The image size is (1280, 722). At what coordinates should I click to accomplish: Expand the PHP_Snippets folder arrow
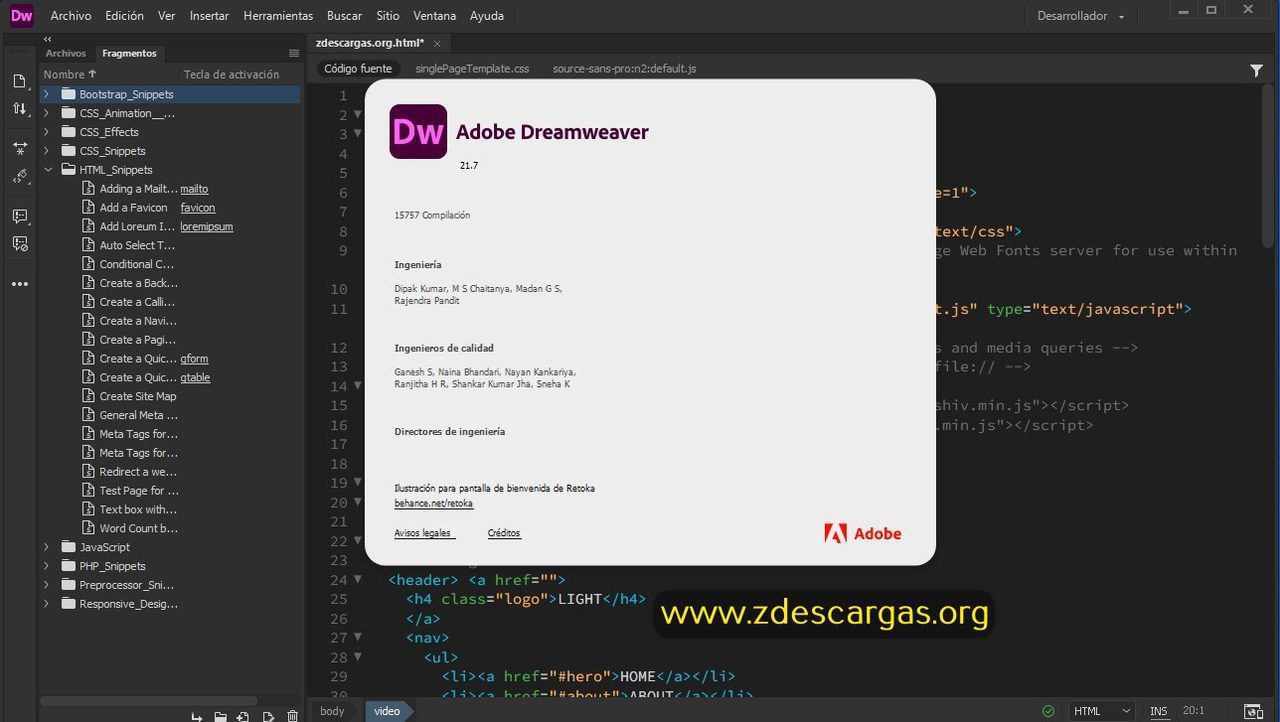[x=47, y=566]
